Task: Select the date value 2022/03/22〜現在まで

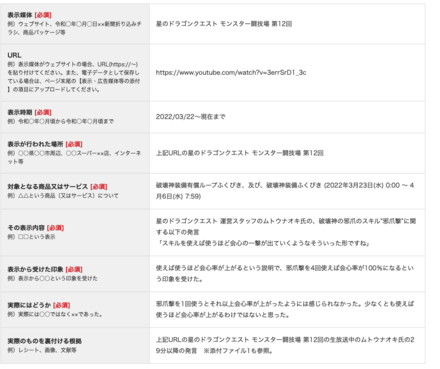Action: point(190,117)
